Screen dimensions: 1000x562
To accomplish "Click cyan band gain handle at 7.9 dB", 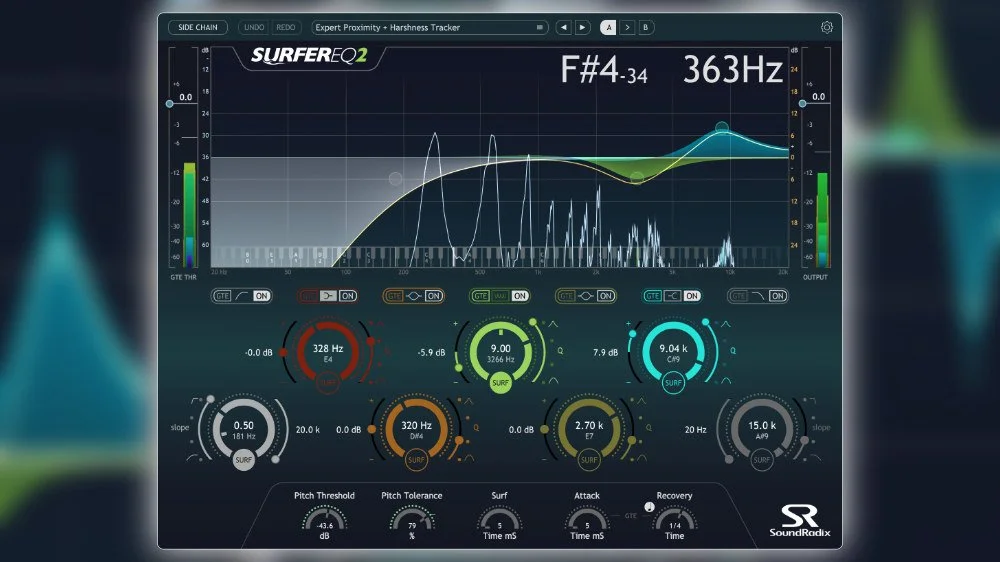I will [x=632, y=334].
